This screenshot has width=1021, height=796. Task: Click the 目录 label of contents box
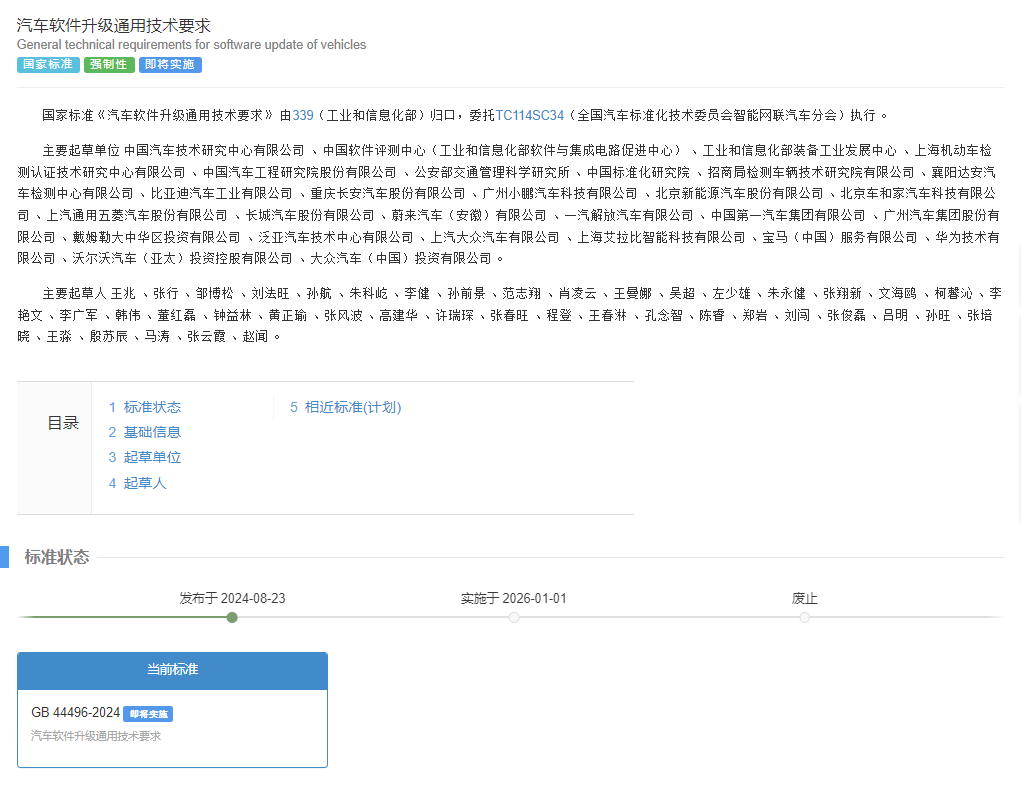tap(63, 423)
